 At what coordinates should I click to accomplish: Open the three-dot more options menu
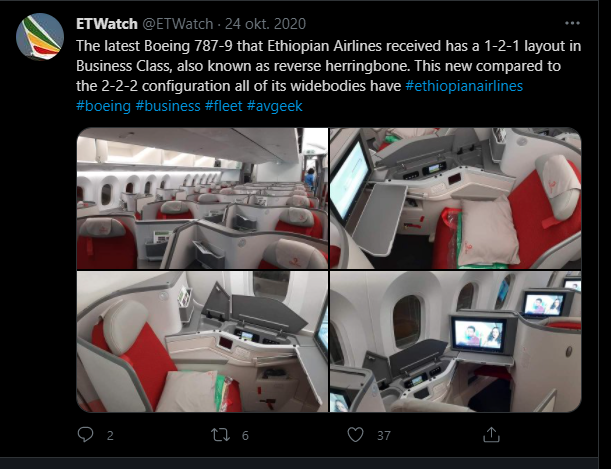(x=572, y=23)
